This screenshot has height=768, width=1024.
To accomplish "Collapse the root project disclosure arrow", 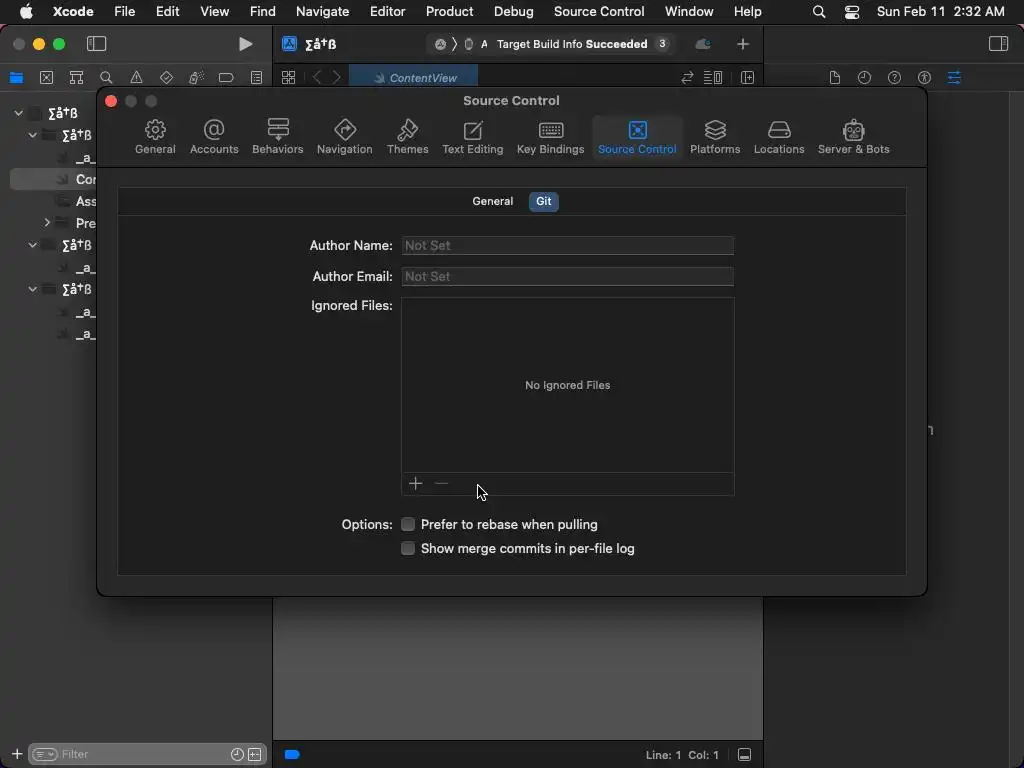I will tap(18, 113).
